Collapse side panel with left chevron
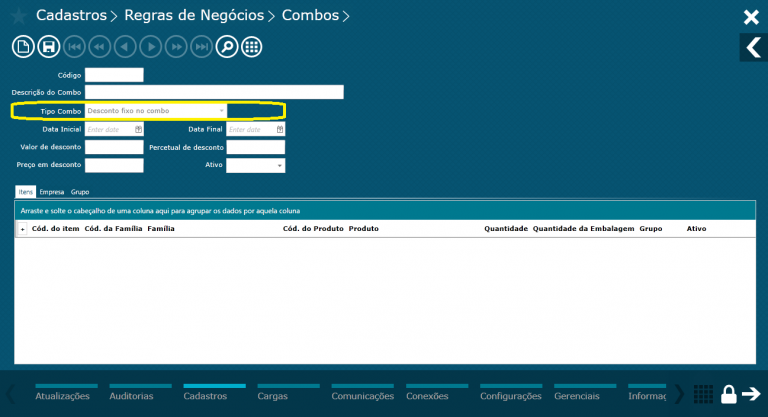Screen dimensions: 768x417 753,48
